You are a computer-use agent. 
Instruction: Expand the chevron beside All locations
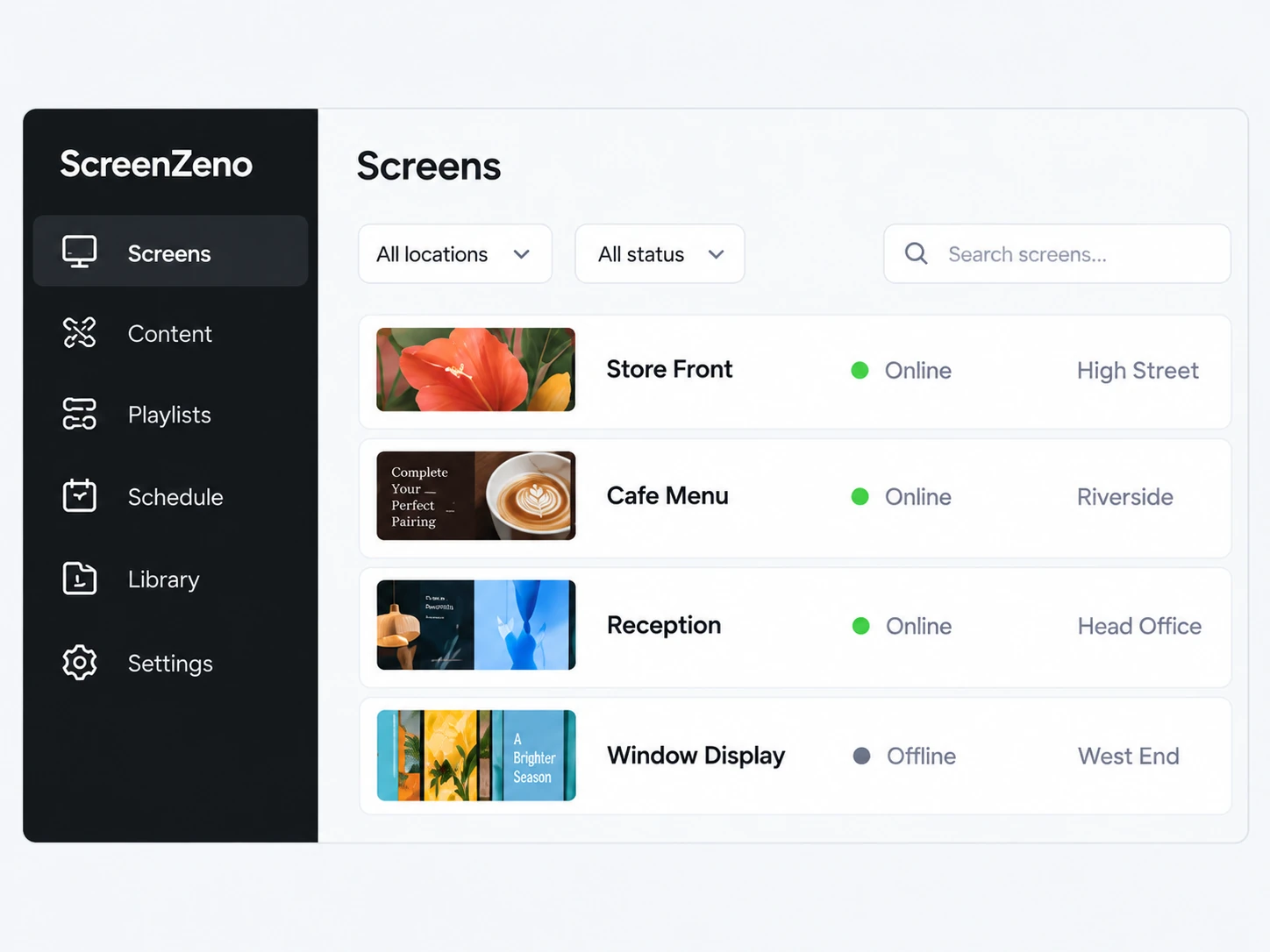click(522, 254)
